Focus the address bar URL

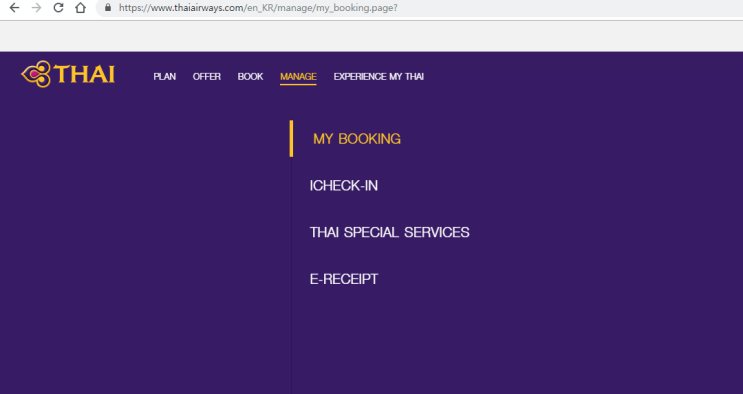258,8
